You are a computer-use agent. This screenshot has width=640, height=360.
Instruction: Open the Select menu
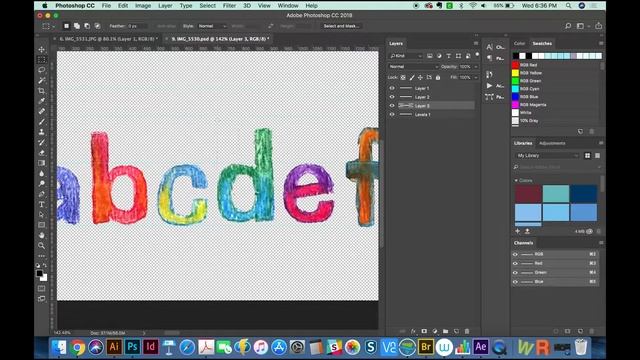pos(207,6)
